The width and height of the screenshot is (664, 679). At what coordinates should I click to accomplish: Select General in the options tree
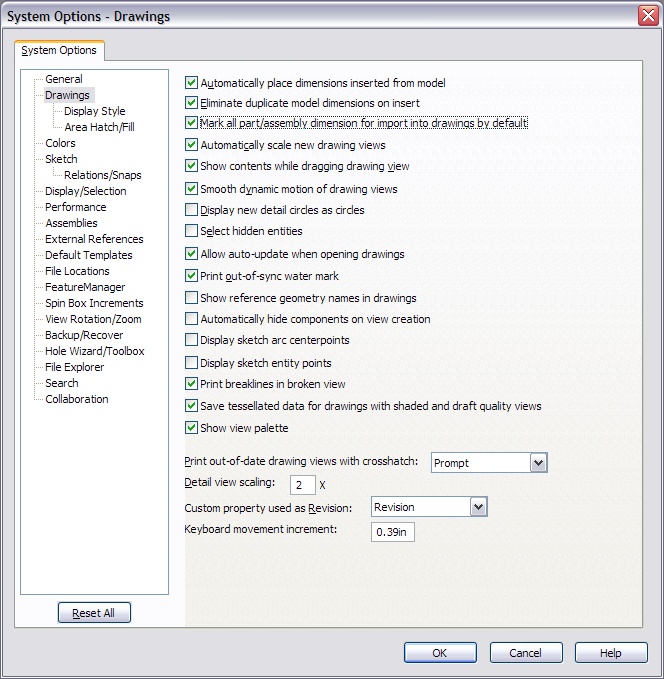(x=64, y=79)
